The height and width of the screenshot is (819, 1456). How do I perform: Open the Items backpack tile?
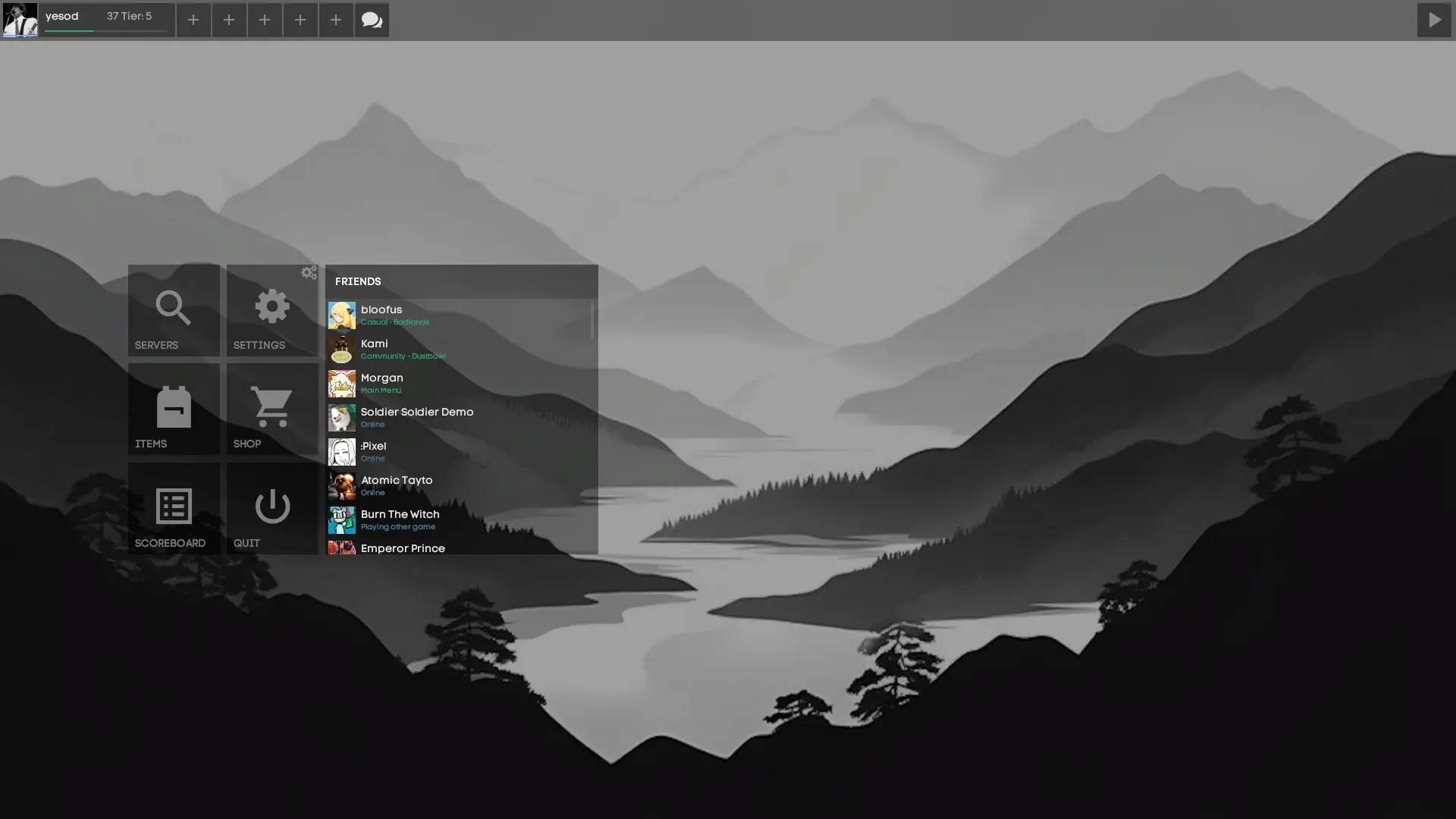pos(174,409)
